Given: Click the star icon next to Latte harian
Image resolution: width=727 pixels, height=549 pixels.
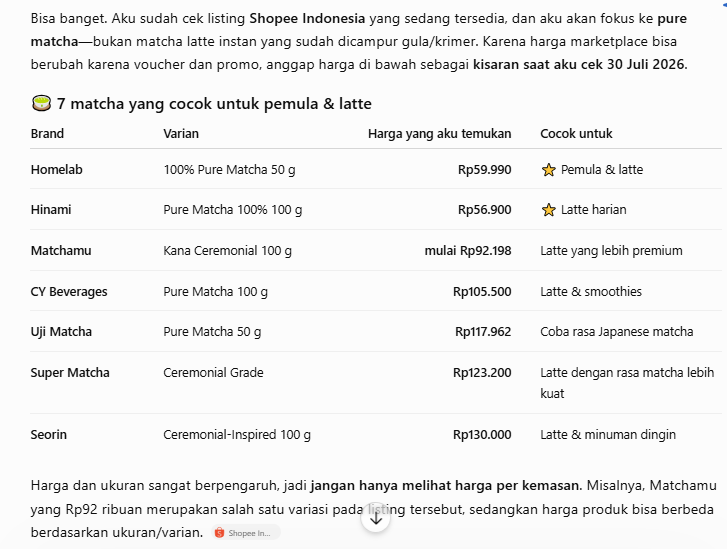Looking at the screenshot, I should [548, 210].
